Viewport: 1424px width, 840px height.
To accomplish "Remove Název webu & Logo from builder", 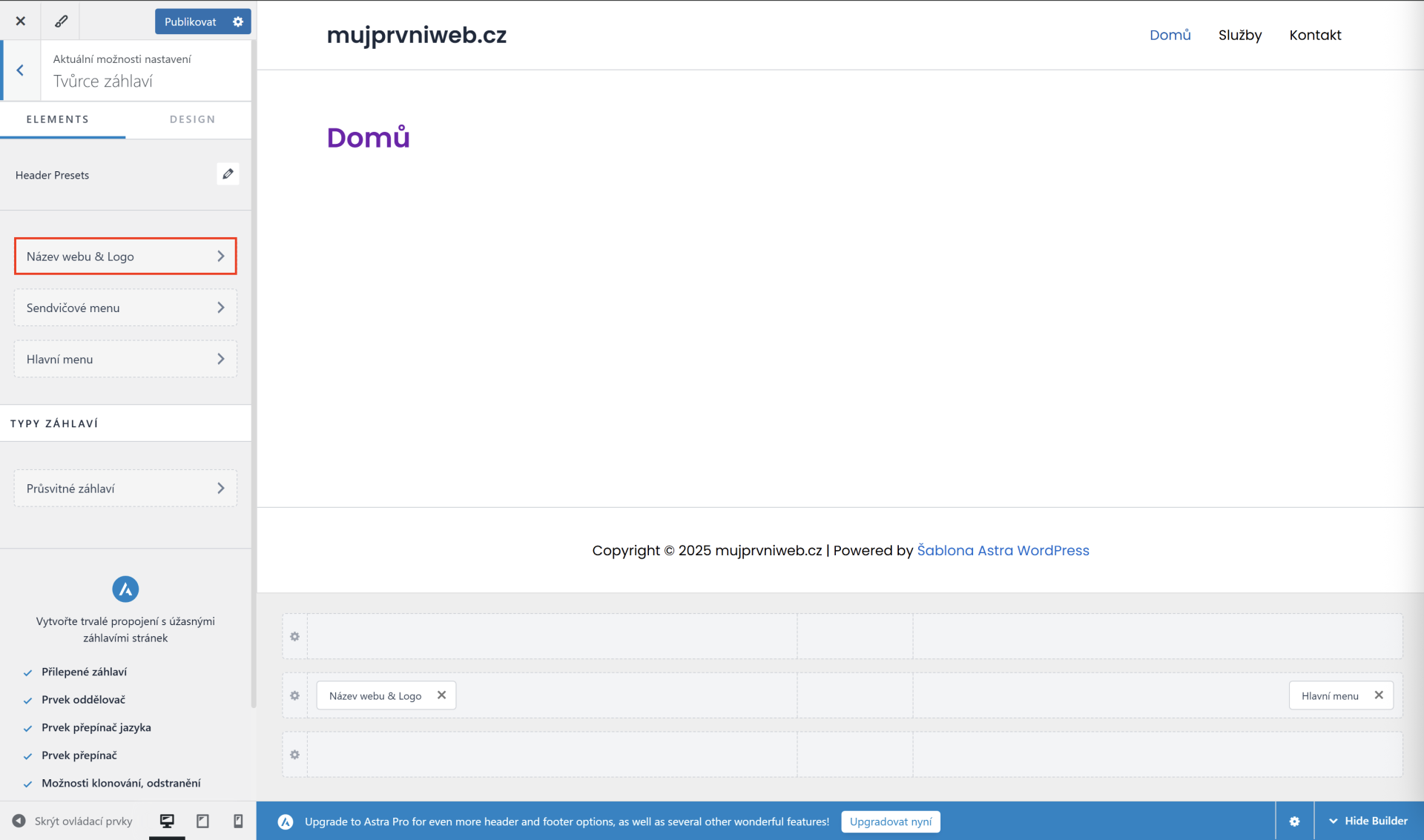I will point(441,695).
